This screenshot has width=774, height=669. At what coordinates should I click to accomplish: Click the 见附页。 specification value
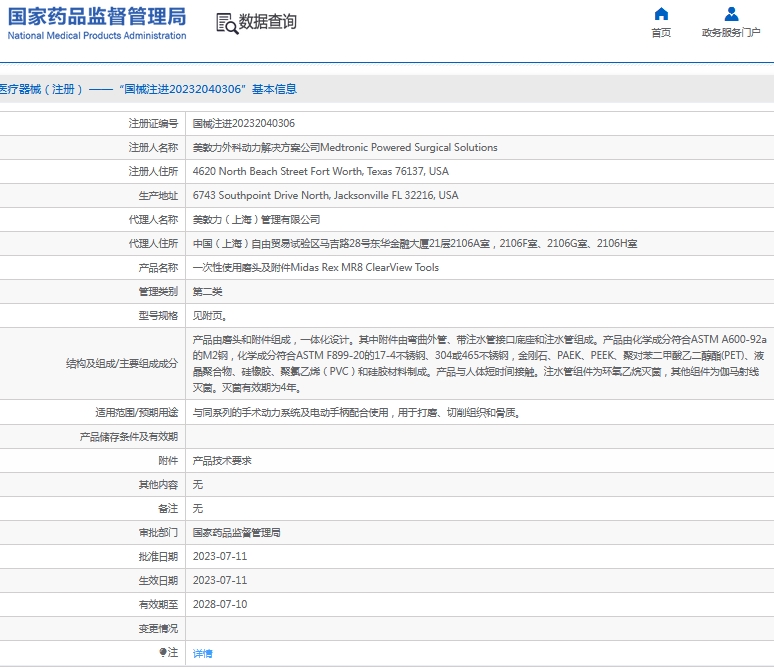point(210,316)
